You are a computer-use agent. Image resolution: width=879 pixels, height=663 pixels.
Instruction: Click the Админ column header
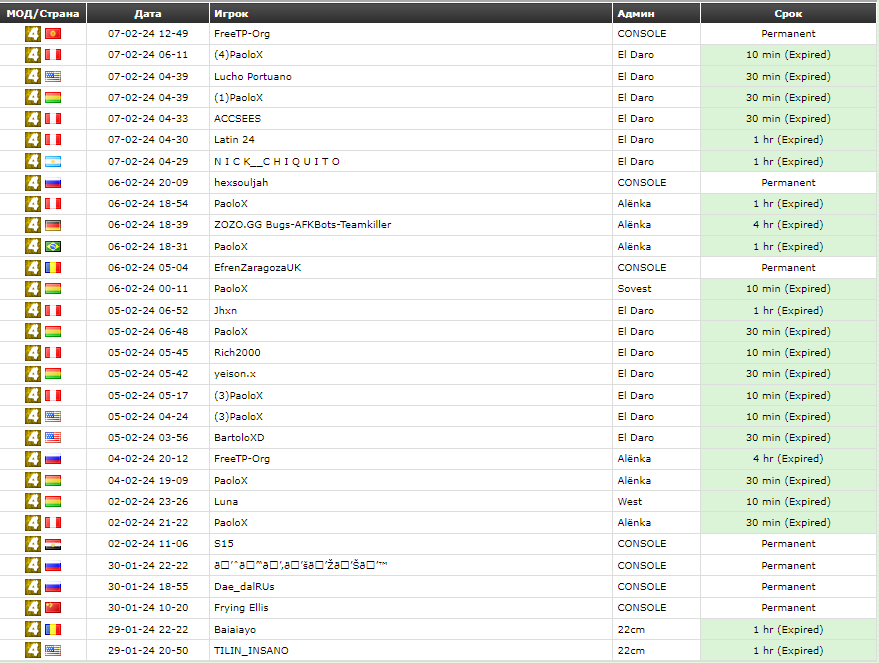click(x=637, y=14)
